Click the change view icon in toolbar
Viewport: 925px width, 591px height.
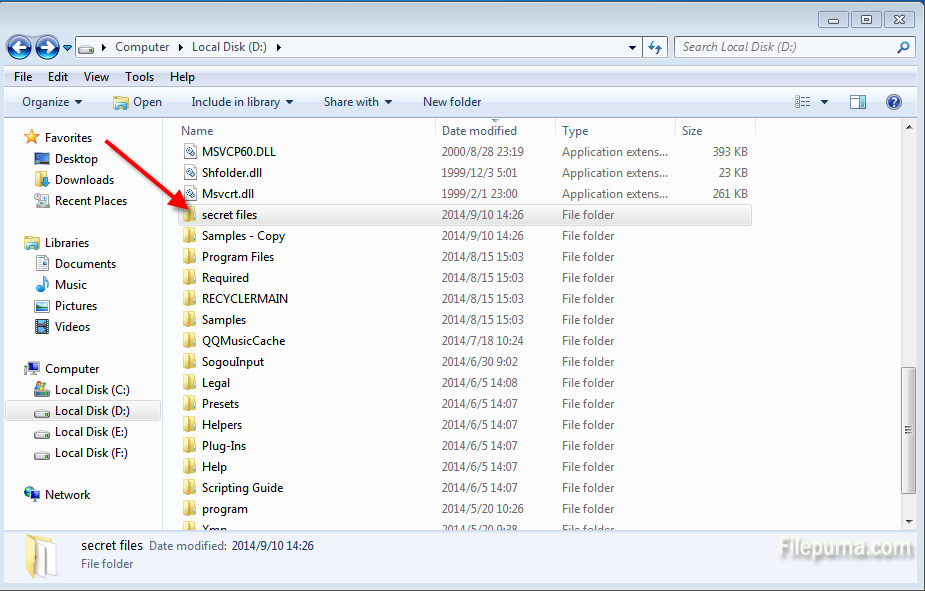pos(802,102)
